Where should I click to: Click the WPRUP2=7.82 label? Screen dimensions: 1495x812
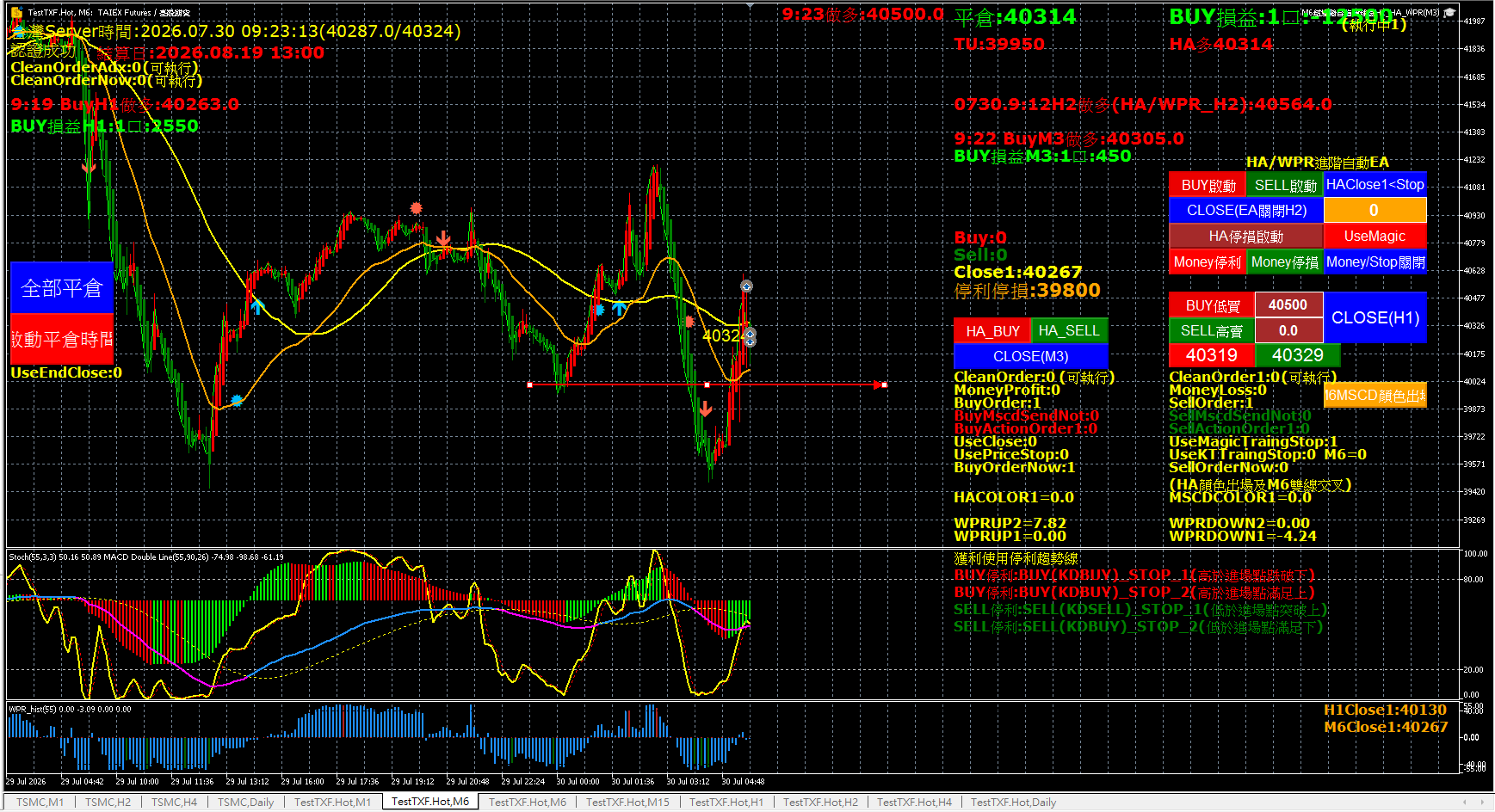coord(1010,523)
